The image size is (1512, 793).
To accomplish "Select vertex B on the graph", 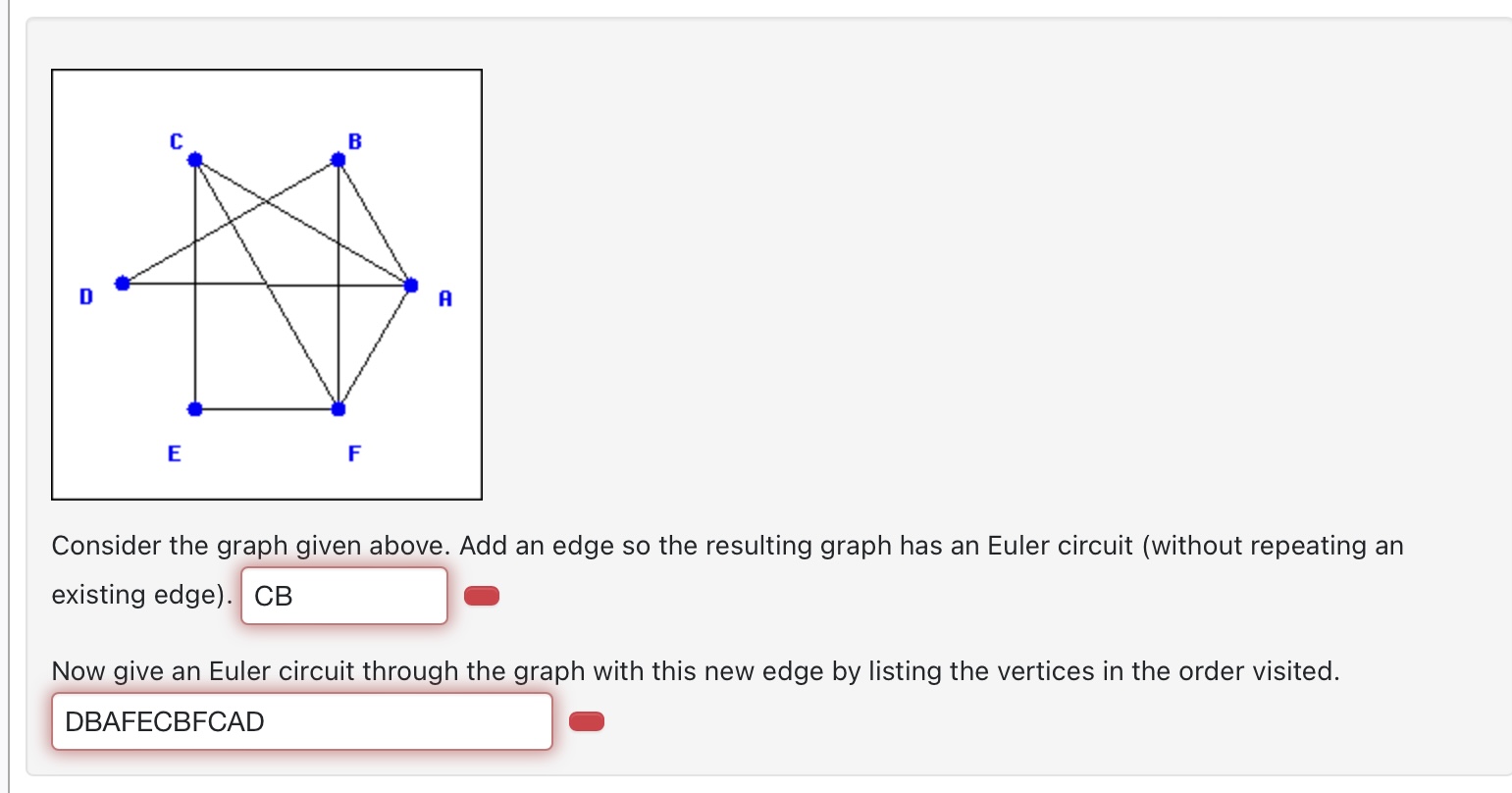I will tap(338, 158).
